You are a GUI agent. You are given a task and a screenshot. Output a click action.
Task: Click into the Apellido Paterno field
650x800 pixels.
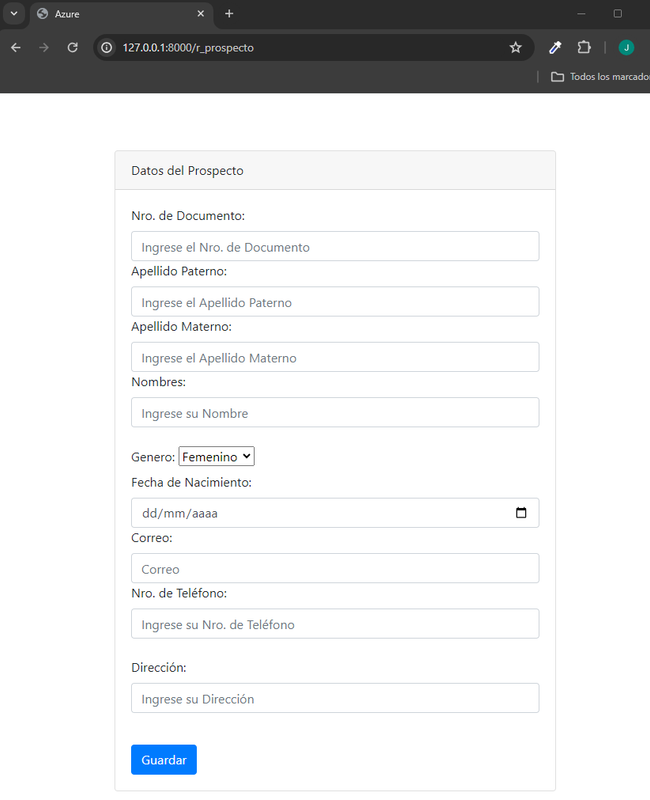pyautogui.click(x=335, y=302)
